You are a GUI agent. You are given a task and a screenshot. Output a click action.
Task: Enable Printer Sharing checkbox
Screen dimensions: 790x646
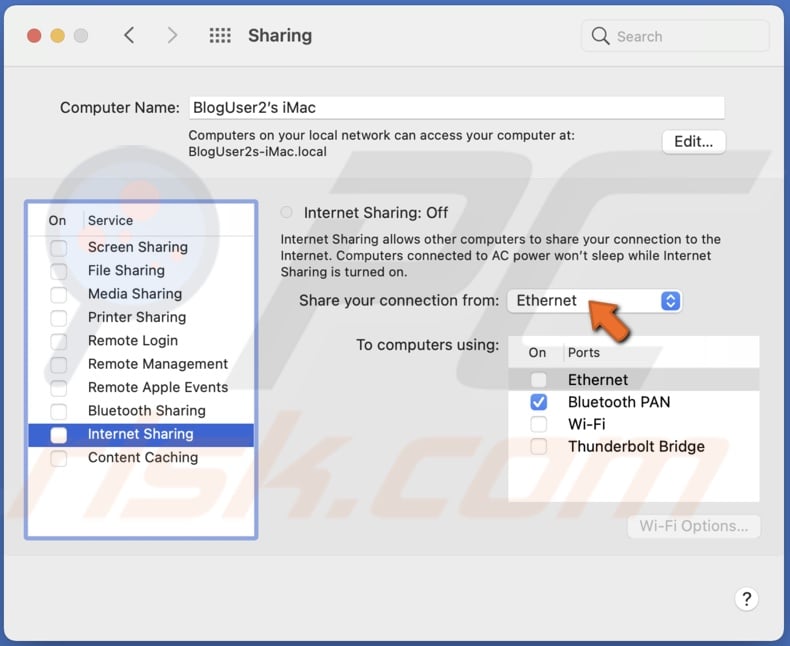coord(58,317)
